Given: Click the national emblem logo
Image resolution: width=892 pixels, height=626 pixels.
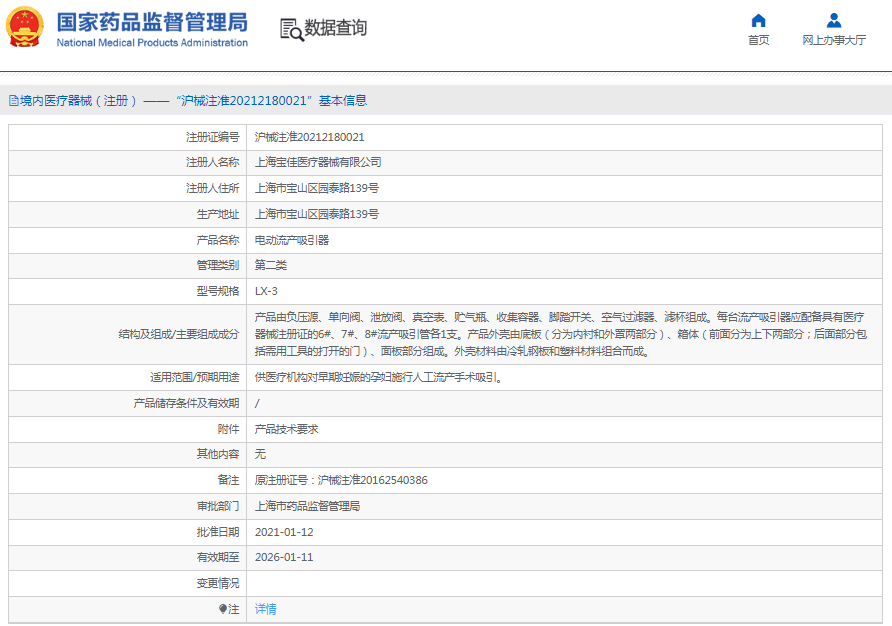Looking at the screenshot, I should (x=26, y=27).
